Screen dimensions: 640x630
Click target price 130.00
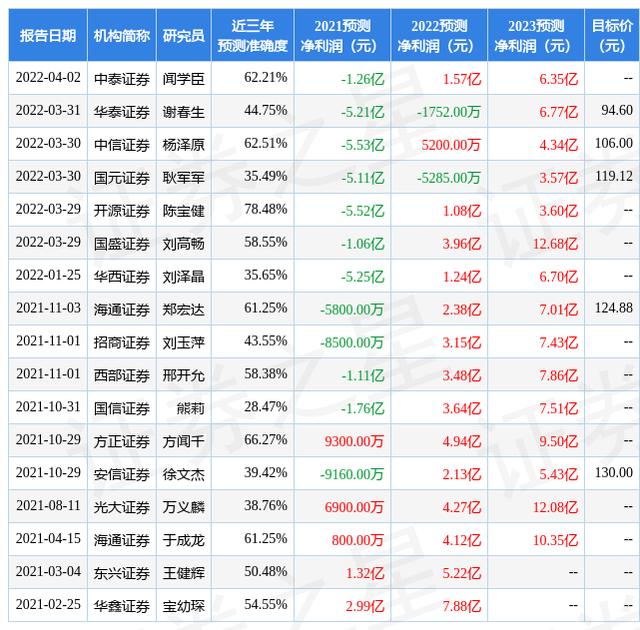[x=614, y=472]
